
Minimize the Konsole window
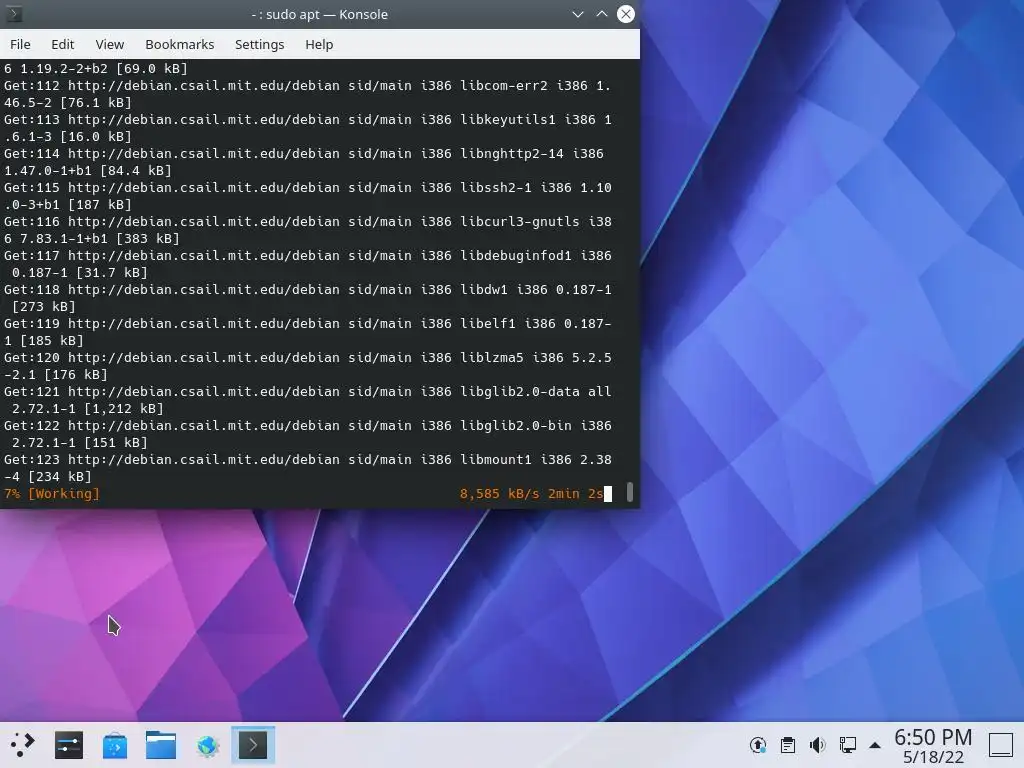coord(577,14)
